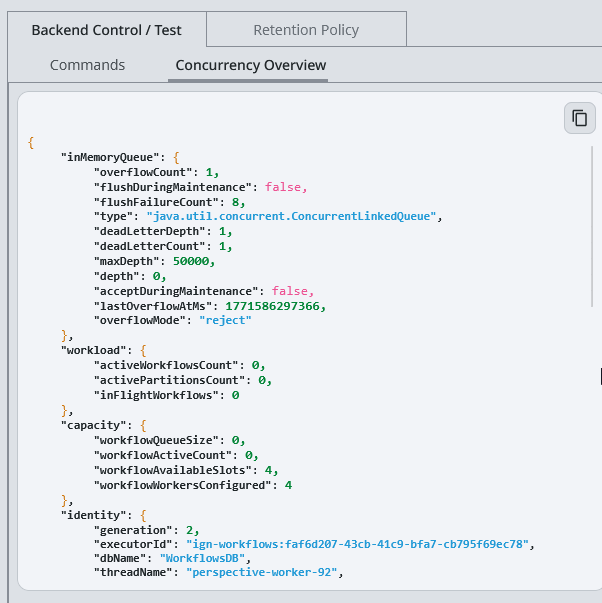Copy the JSON output to clipboard
This screenshot has width=602, height=603.
(579, 118)
